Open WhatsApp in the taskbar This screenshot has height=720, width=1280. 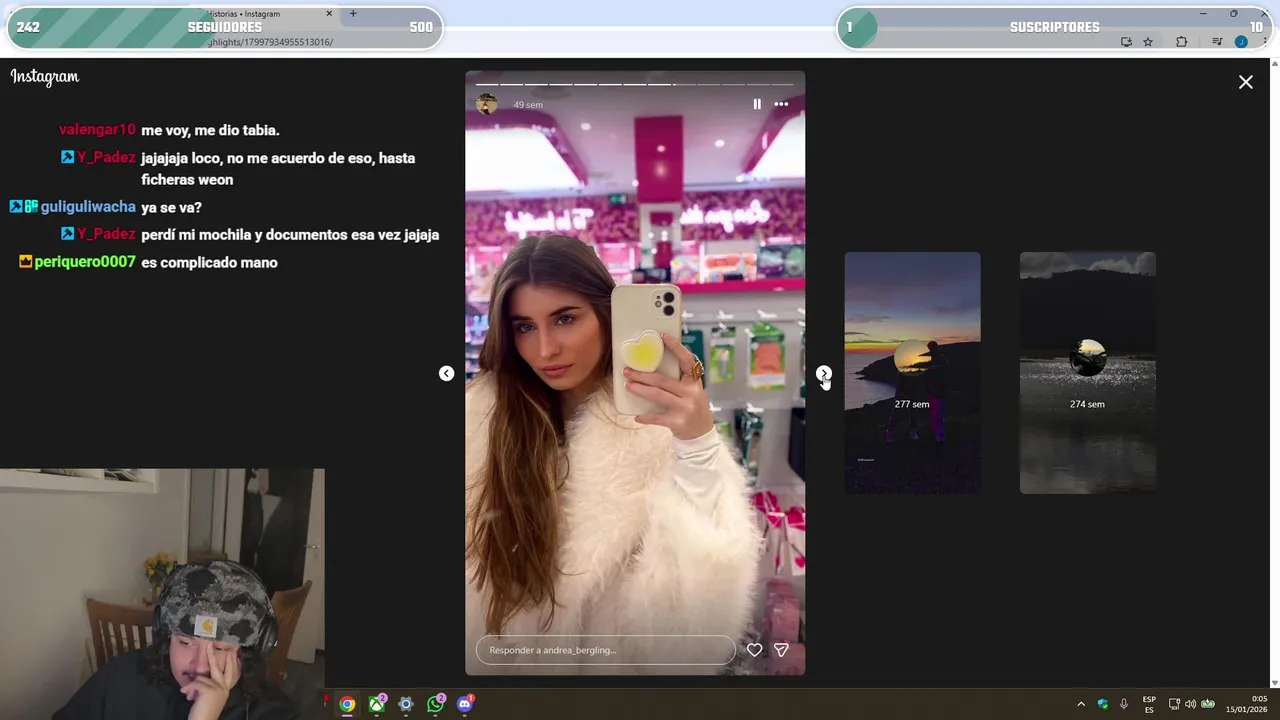(435, 704)
